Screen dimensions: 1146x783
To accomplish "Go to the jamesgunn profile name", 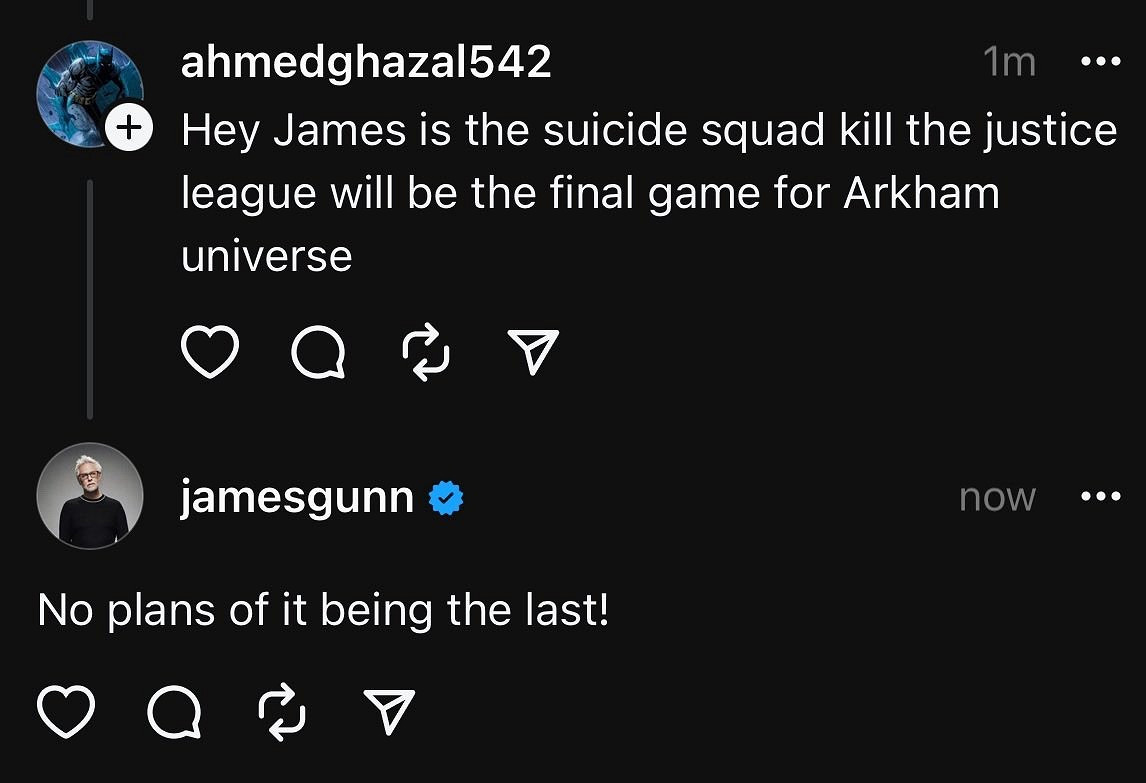I will coord(297,497).
